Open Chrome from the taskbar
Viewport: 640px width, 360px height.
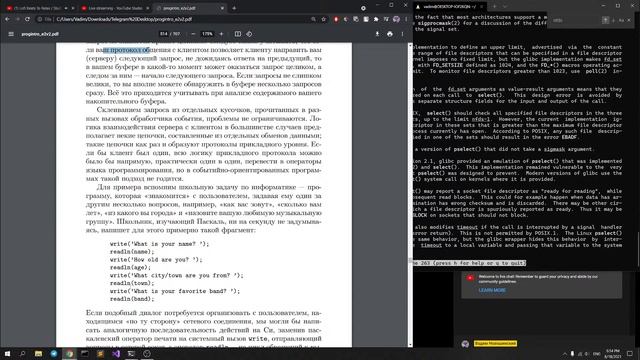tap(69, 353)
